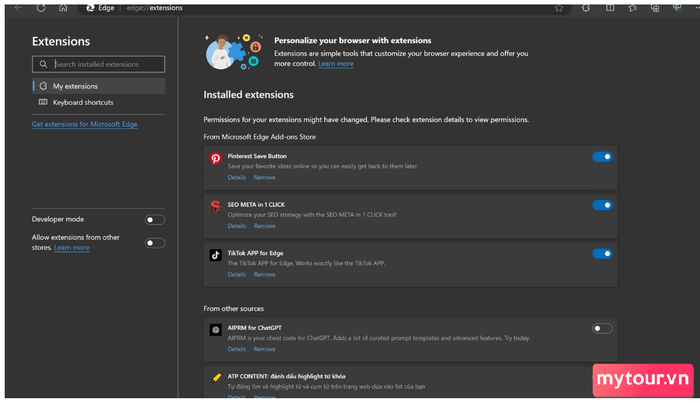Open the Collections toolbar icon
The width and height of the screenshot is (700, 405).
[655, 8]
